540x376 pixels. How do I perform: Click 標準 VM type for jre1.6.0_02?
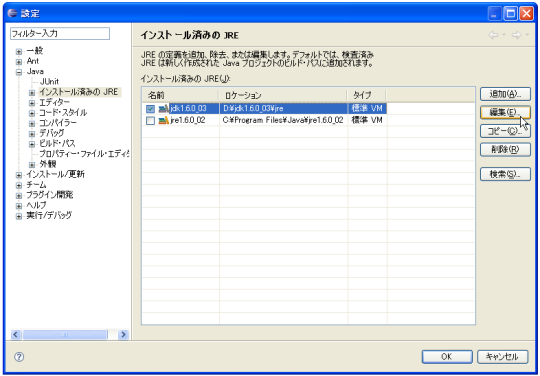367,120
